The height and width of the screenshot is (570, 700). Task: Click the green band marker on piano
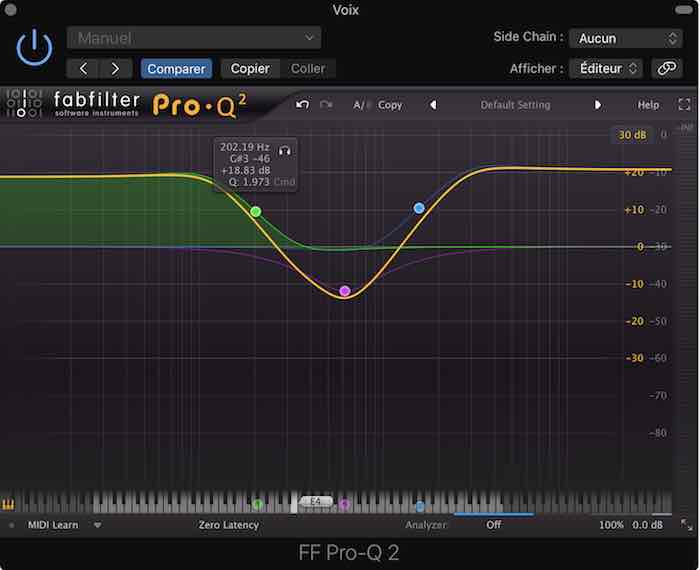tap(257, 505)
